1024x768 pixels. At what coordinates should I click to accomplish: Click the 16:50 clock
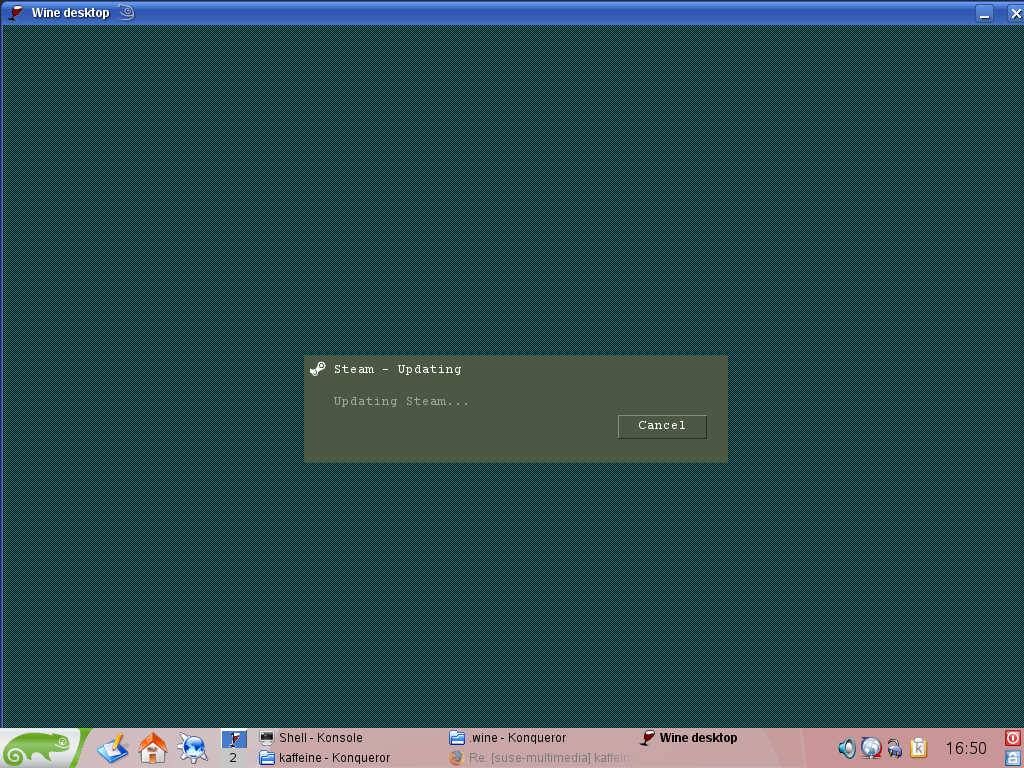click(966, 748)
